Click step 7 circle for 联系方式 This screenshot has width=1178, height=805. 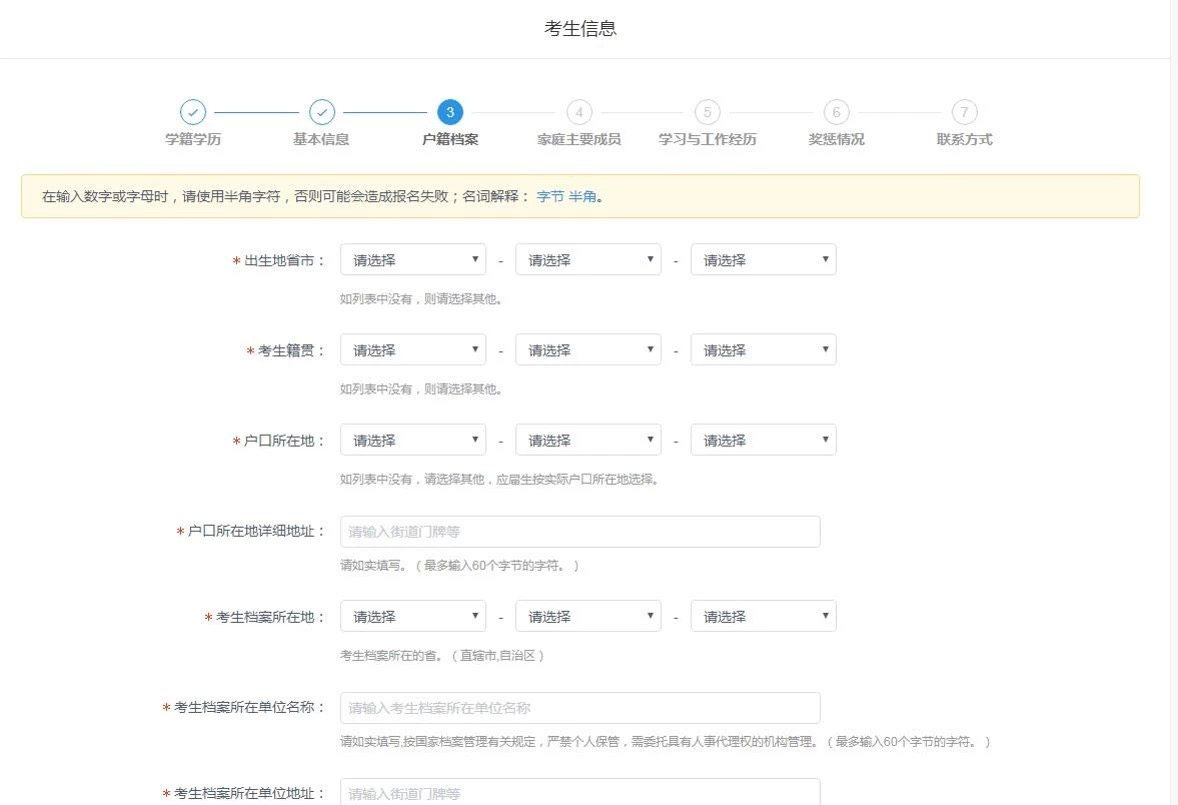click(964, 112)
